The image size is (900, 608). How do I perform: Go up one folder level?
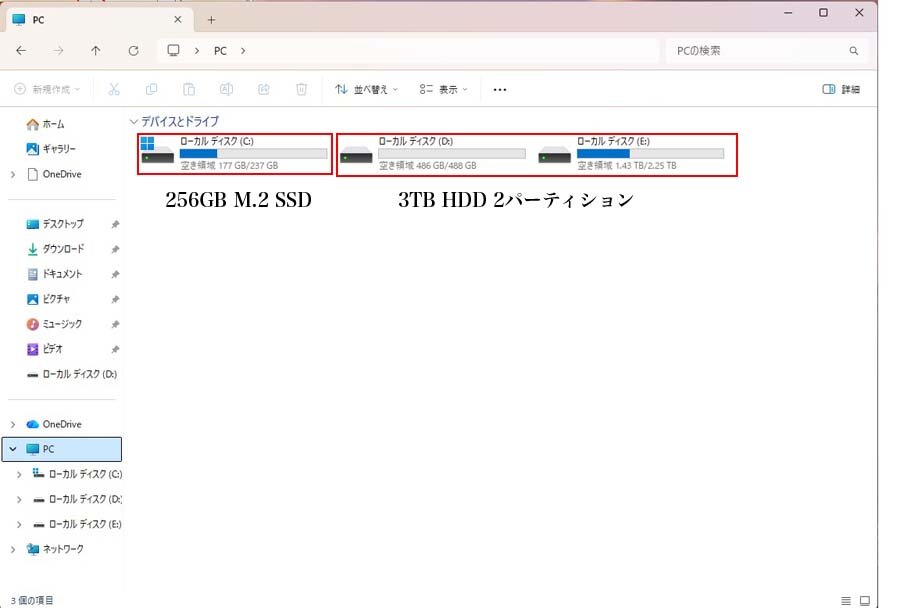tap(96, 51)
